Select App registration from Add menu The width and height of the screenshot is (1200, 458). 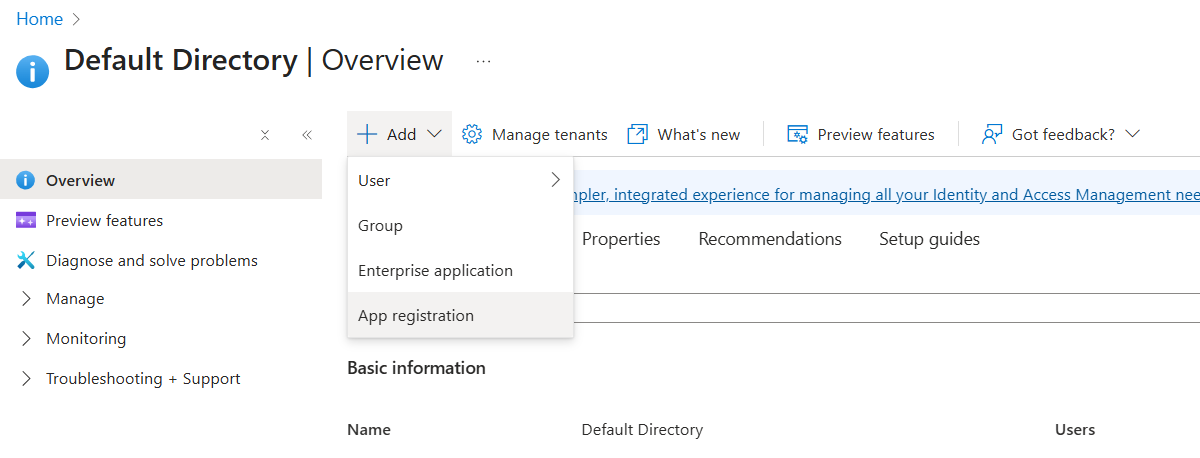click(x=416, y=315)
